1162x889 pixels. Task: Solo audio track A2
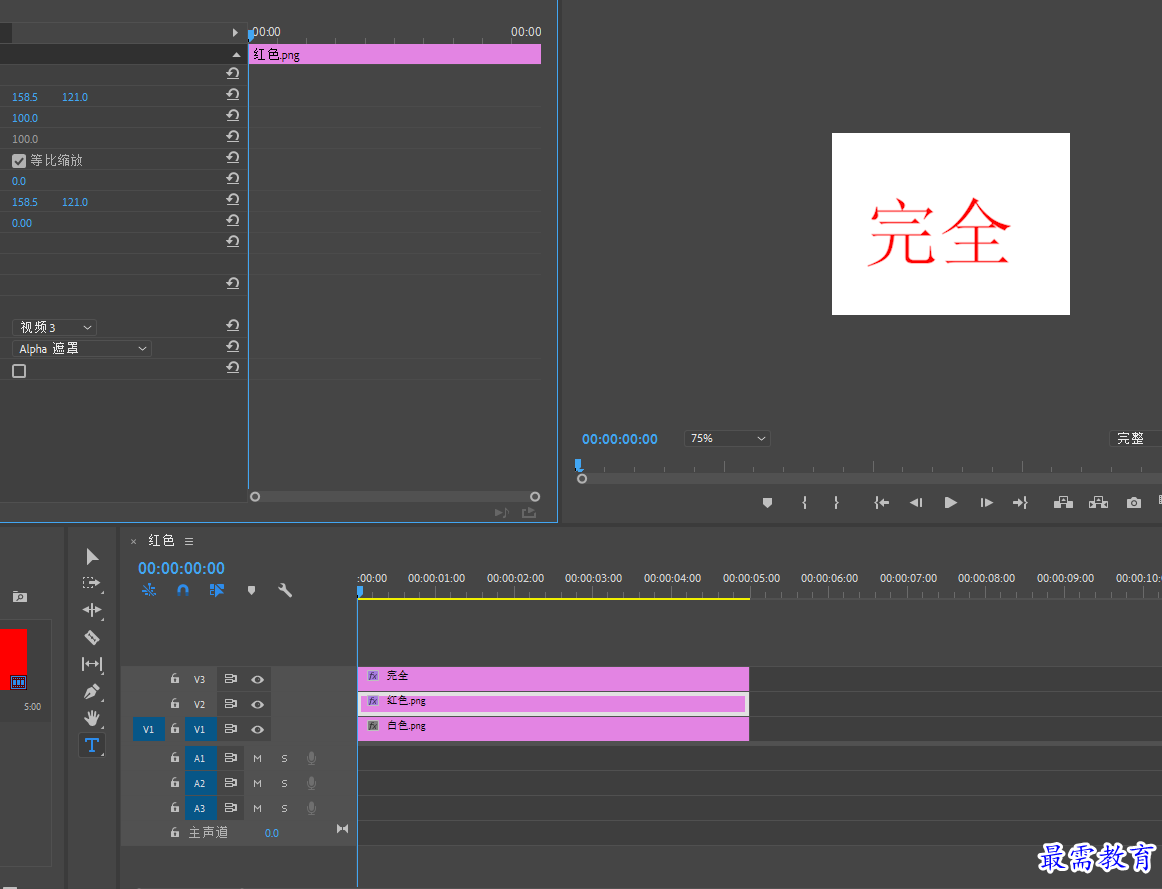click(x=284, y=784)
